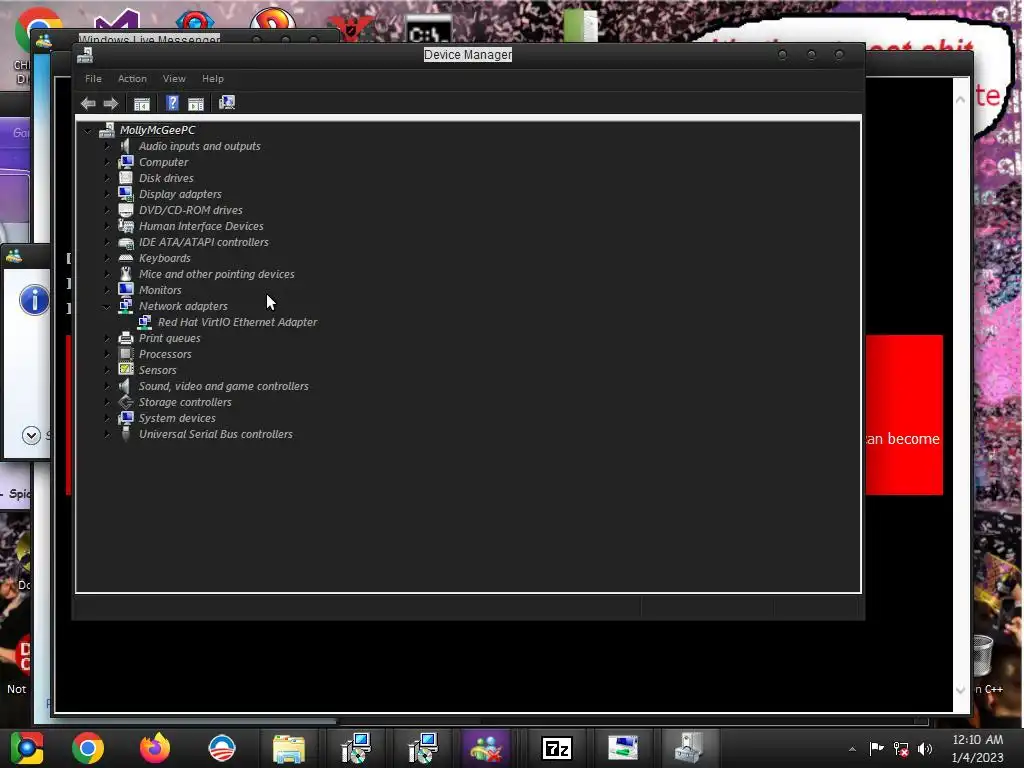
Task: Select the Audio inputs and outputs speaker icon
Action: pyautogui.click(x=125, y=146)
